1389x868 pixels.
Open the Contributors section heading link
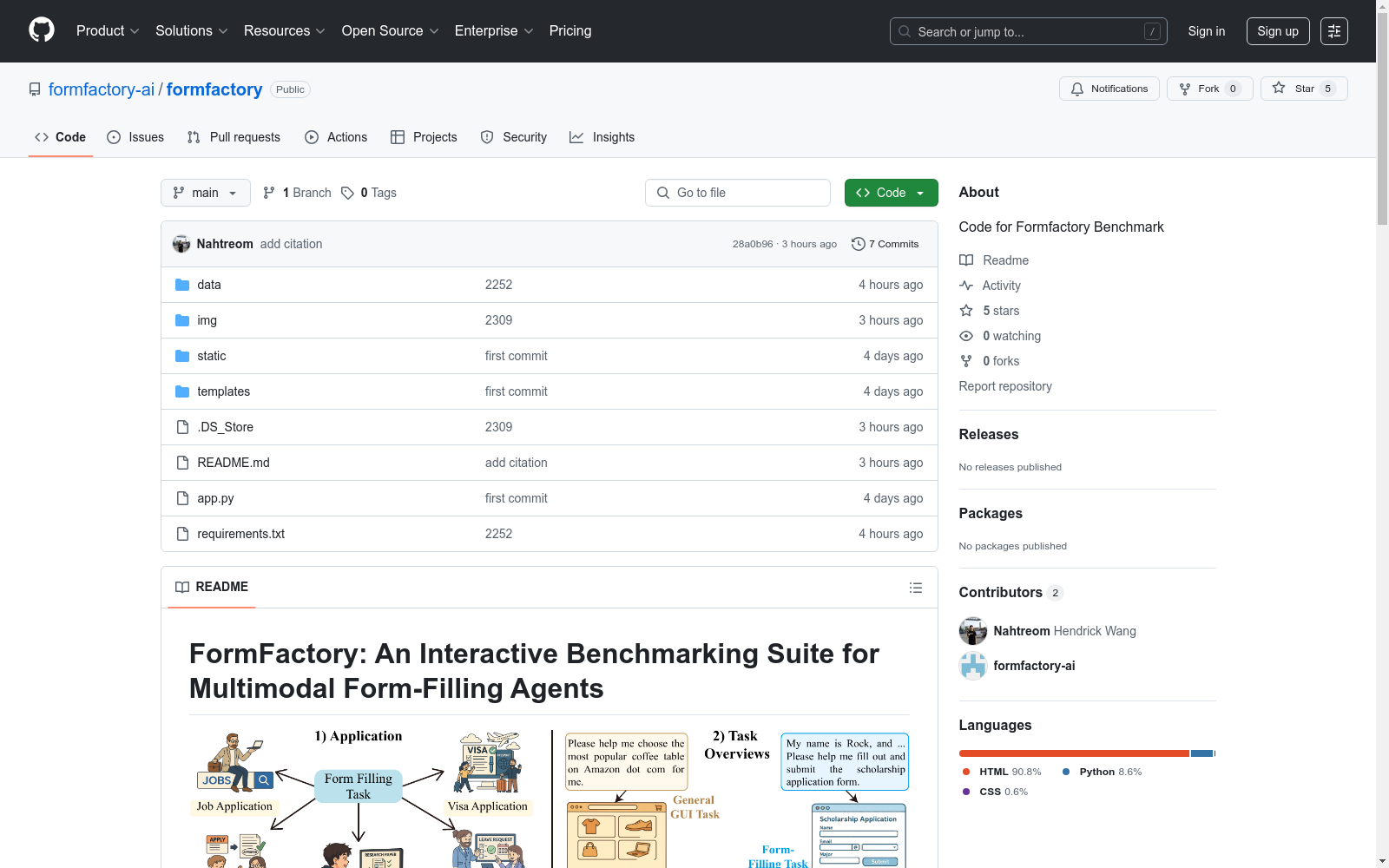[1011, 592]
